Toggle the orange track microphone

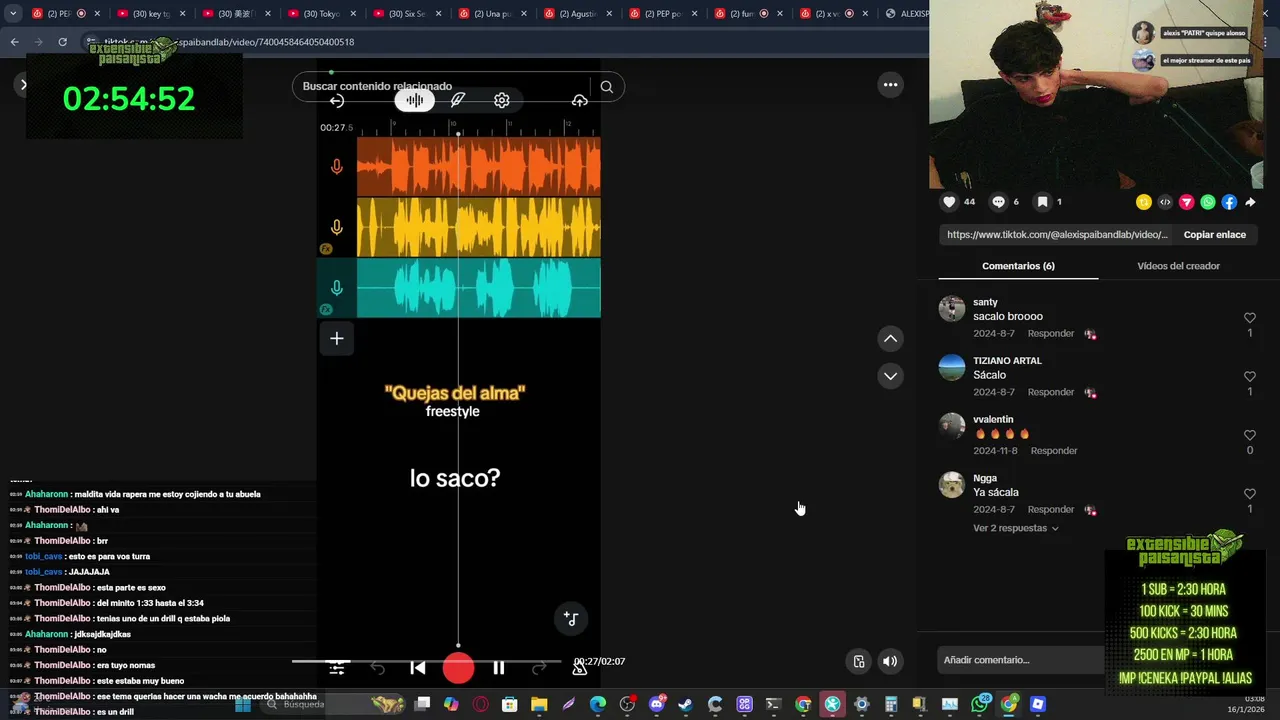point(337,167)
